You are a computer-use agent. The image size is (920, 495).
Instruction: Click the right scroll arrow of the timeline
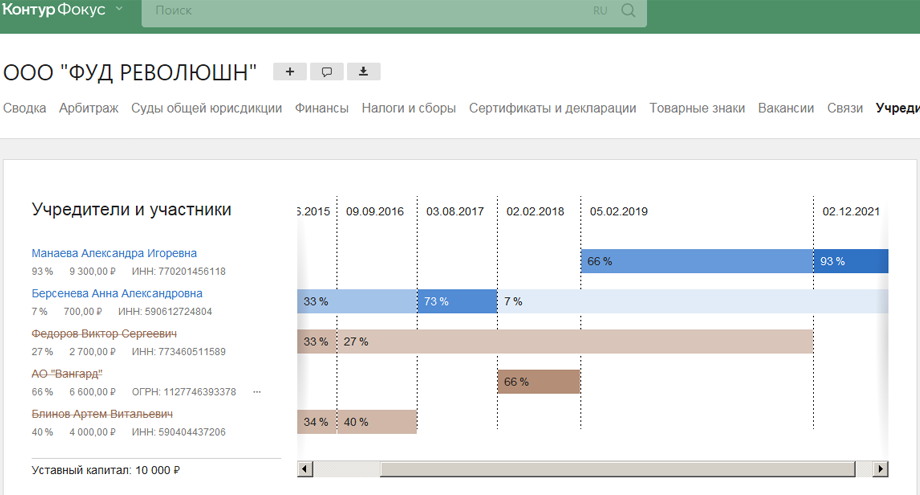(x=880, y=469)
